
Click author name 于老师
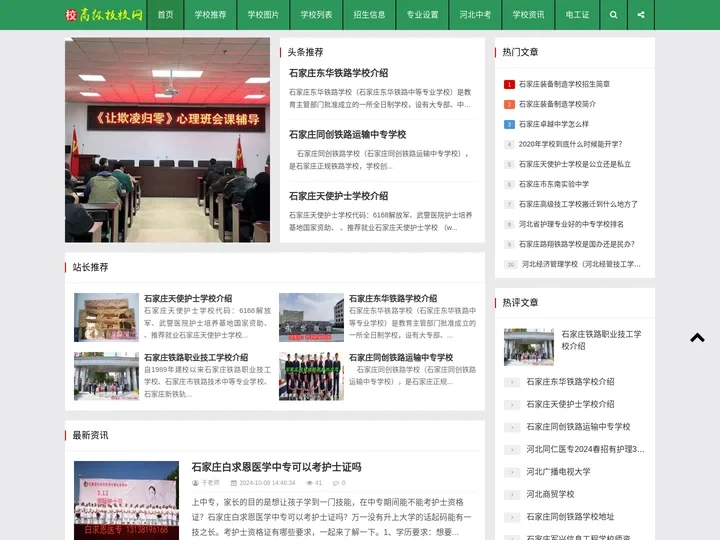click(210, 483)
